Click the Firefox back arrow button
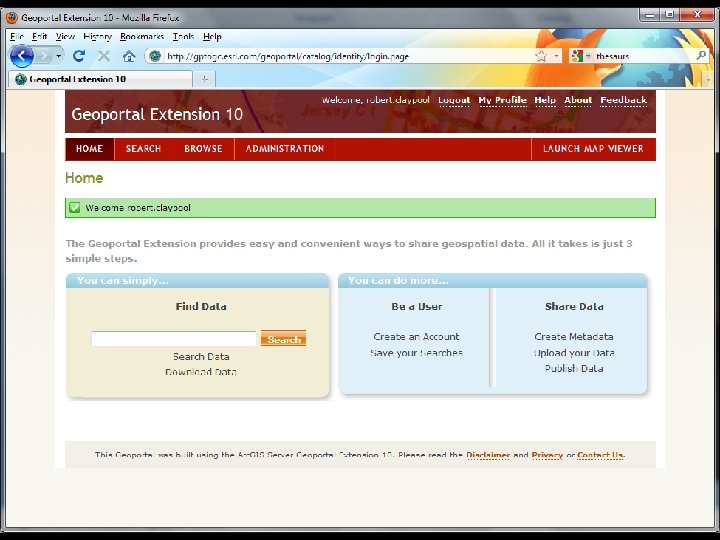This screenshot has width=720, height=540. pos(22,56)
